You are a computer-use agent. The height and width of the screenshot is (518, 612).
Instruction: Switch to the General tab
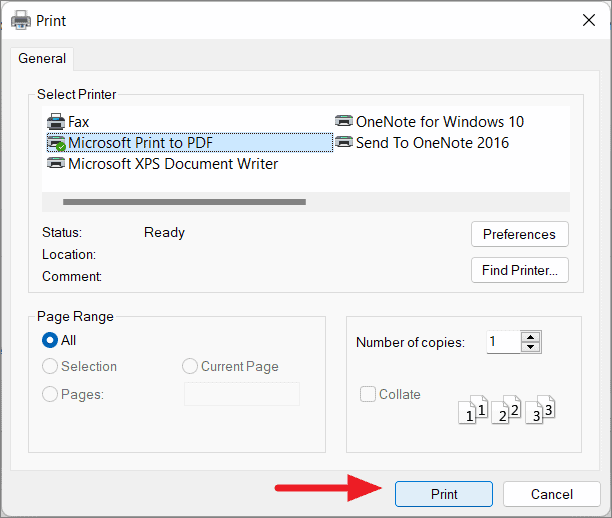(x=42, y=59)
